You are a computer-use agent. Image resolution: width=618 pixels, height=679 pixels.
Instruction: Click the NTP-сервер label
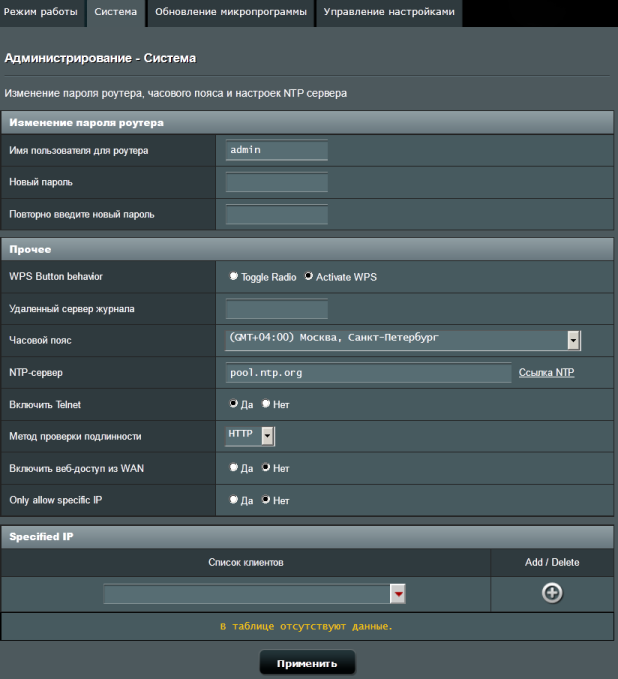click(x=36, y=372)
